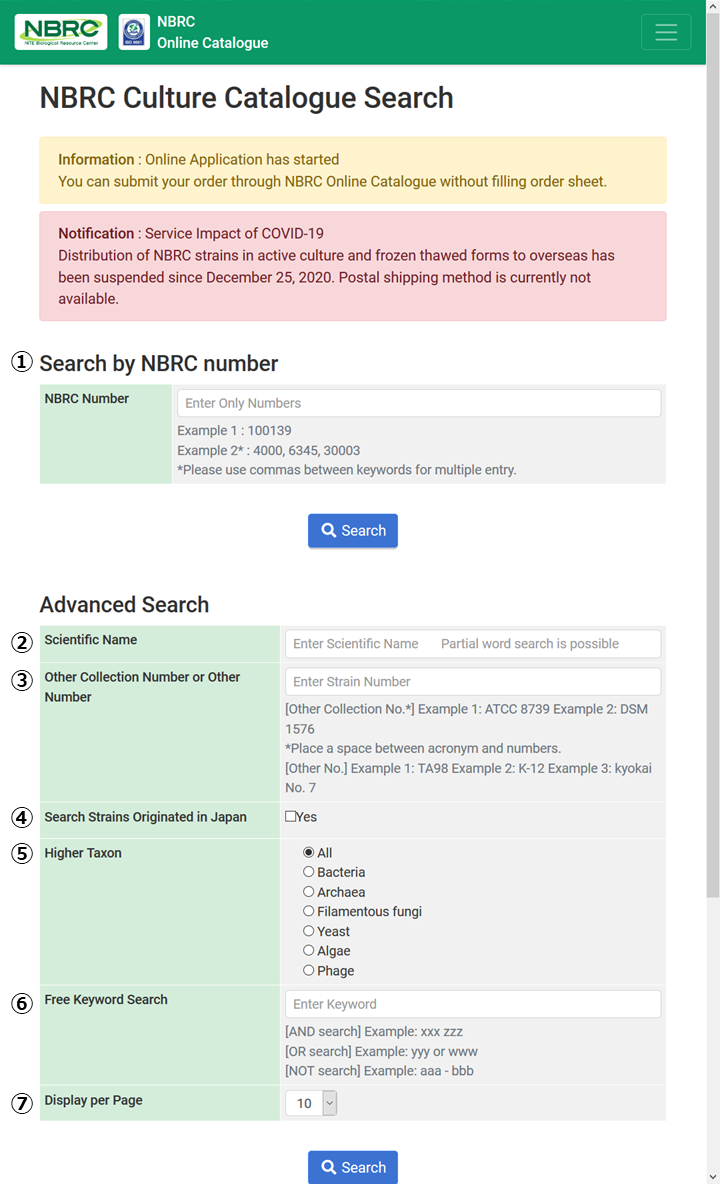Click the 'Display per Page' label
Viewport: 720px width, 1201px height.
click(x=93, y=1100)
